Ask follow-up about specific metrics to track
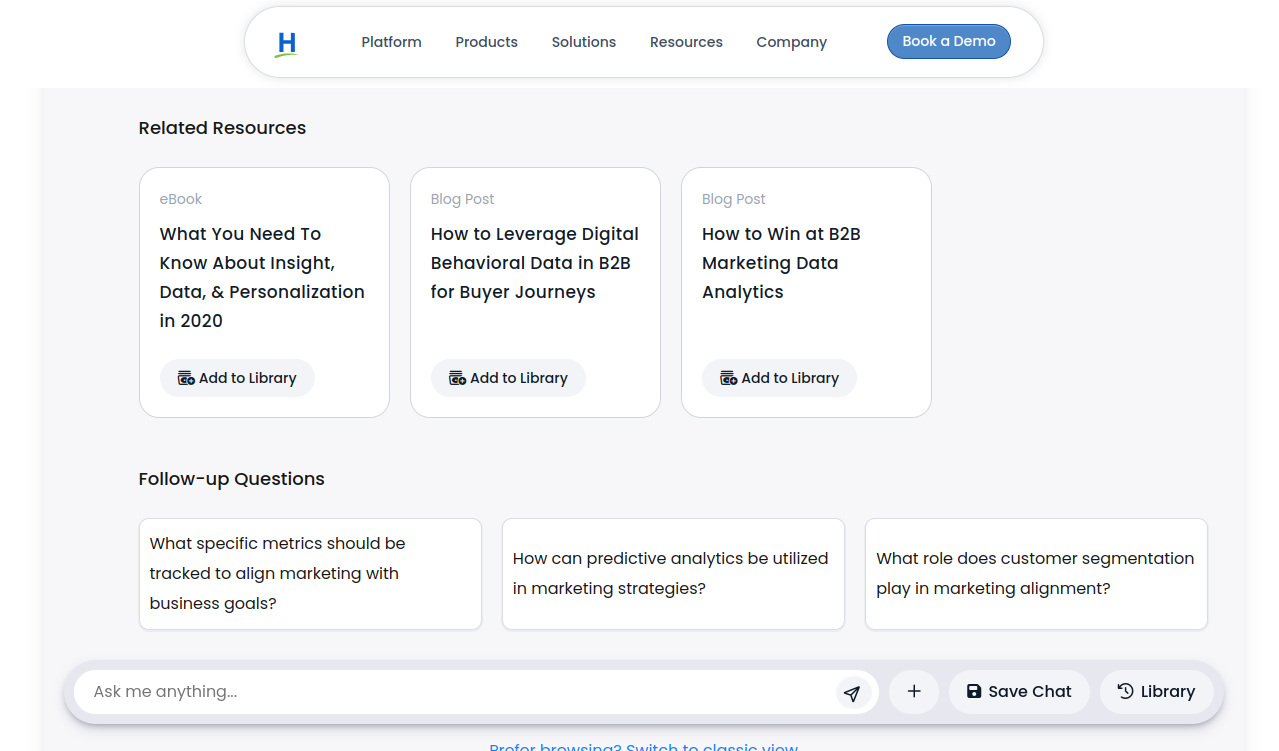 point(310,574)
